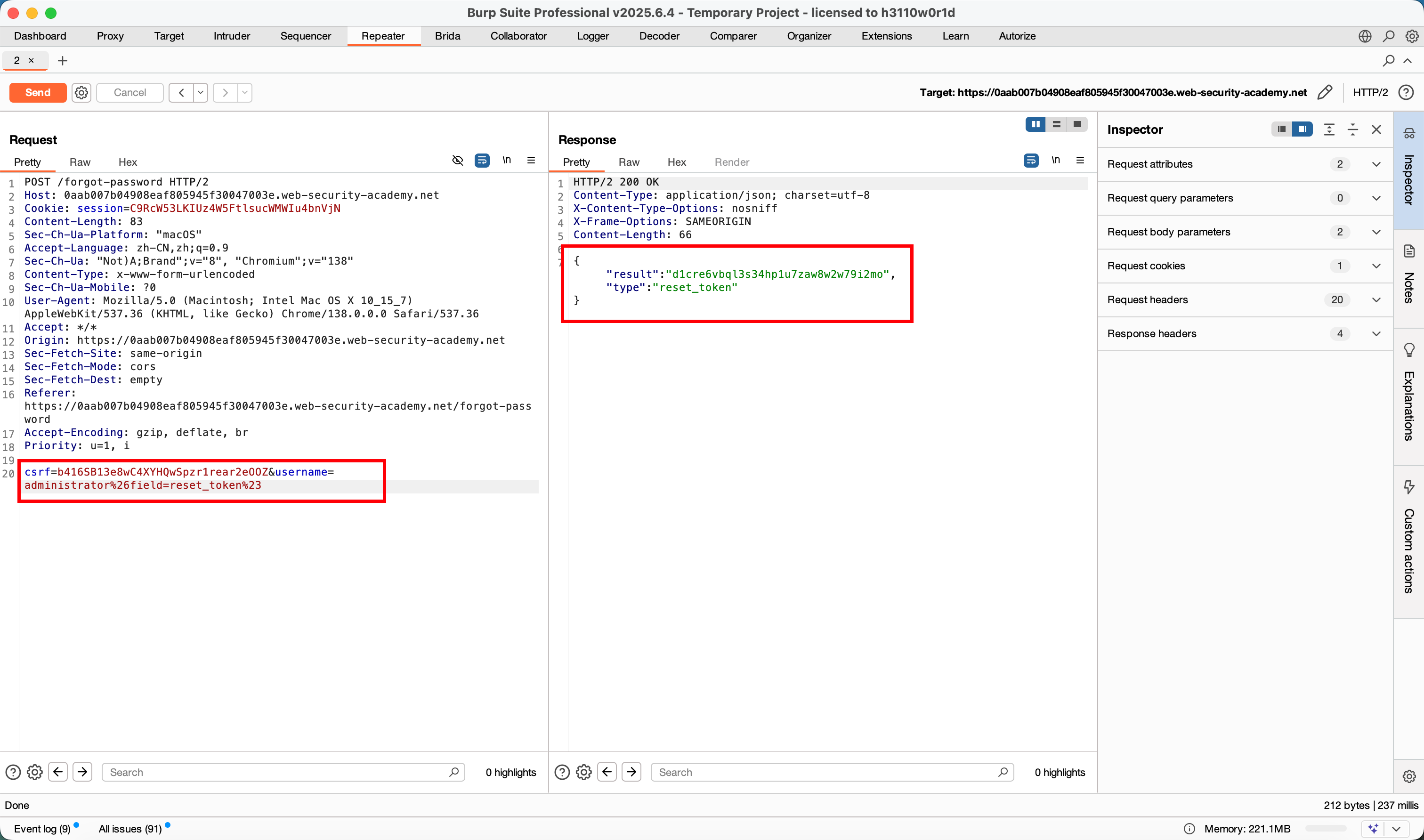Select top-bottom request/response layout
The height and width of the screenshot is (840, 1424).
point(1056,124)
